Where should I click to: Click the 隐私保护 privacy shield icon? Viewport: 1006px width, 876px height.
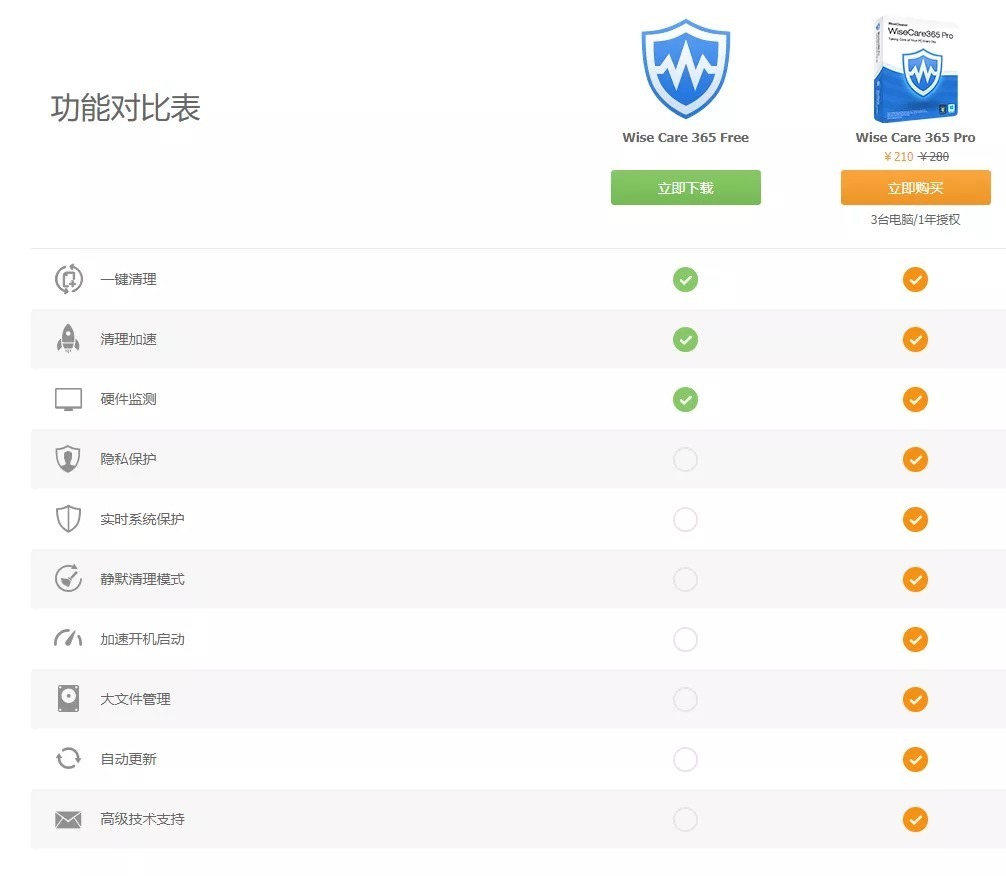(x=67, y=459)
